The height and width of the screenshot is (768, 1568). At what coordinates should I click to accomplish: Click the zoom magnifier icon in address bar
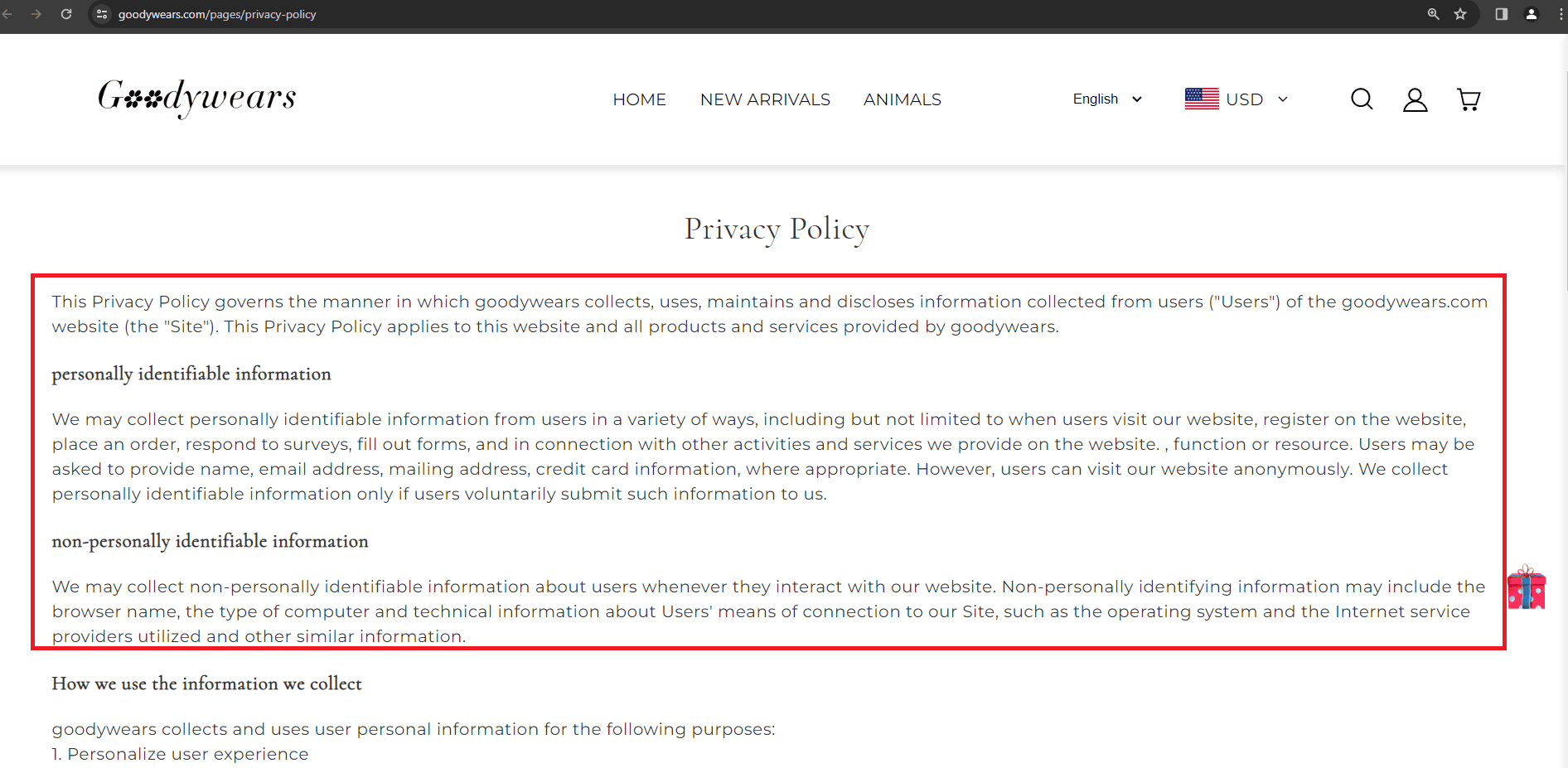tap(1433, 14)
